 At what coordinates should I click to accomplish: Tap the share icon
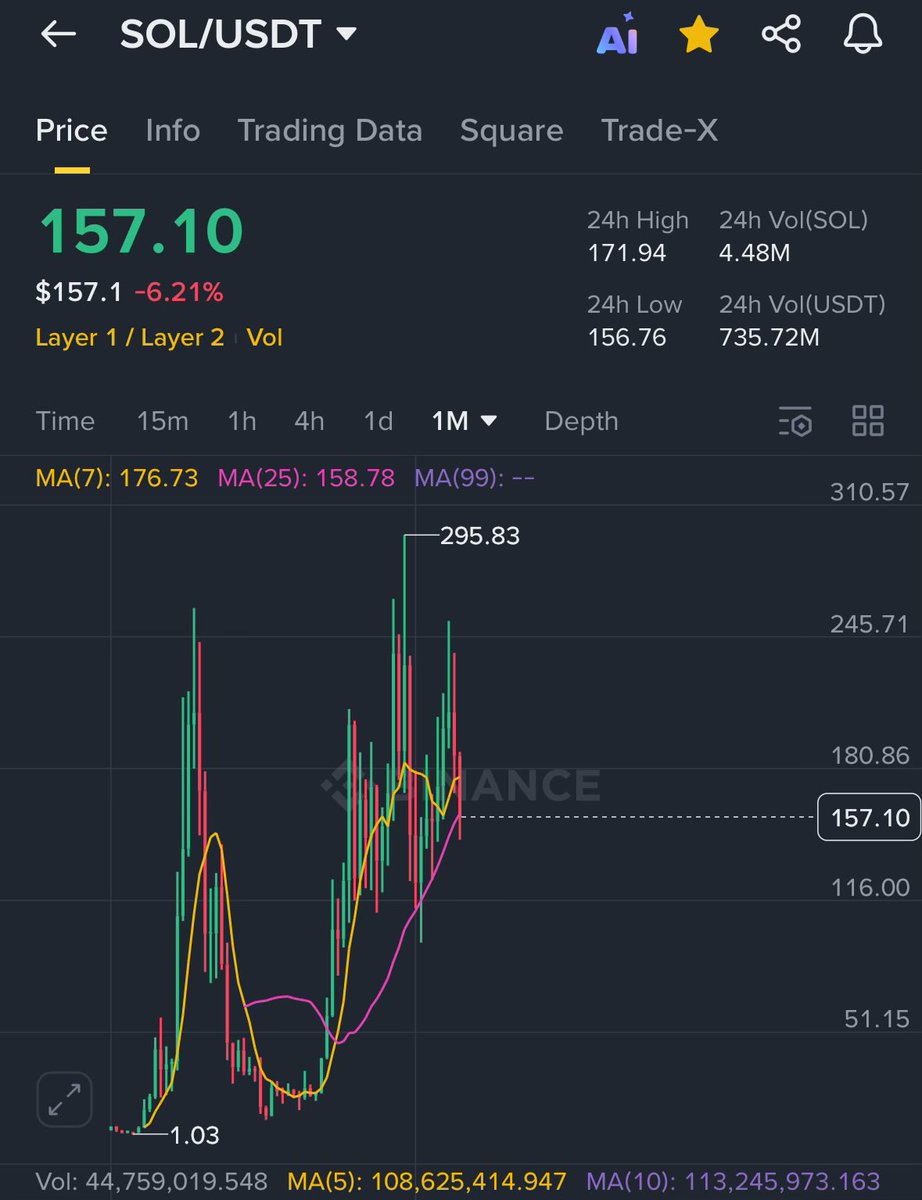click(x=781, y=35)
